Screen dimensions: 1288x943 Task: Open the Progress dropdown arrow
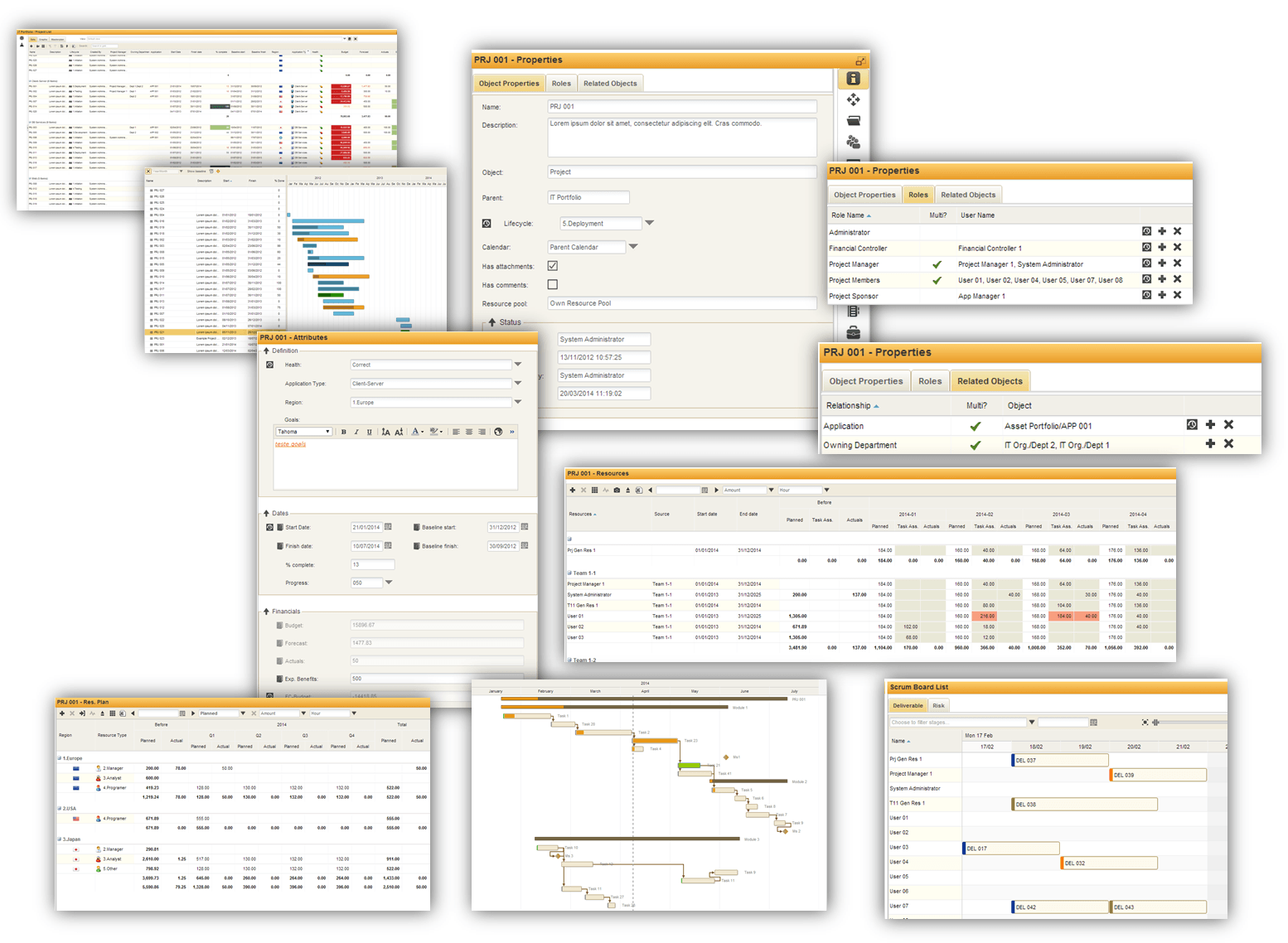pyautogui.click(x=389, y=583)
